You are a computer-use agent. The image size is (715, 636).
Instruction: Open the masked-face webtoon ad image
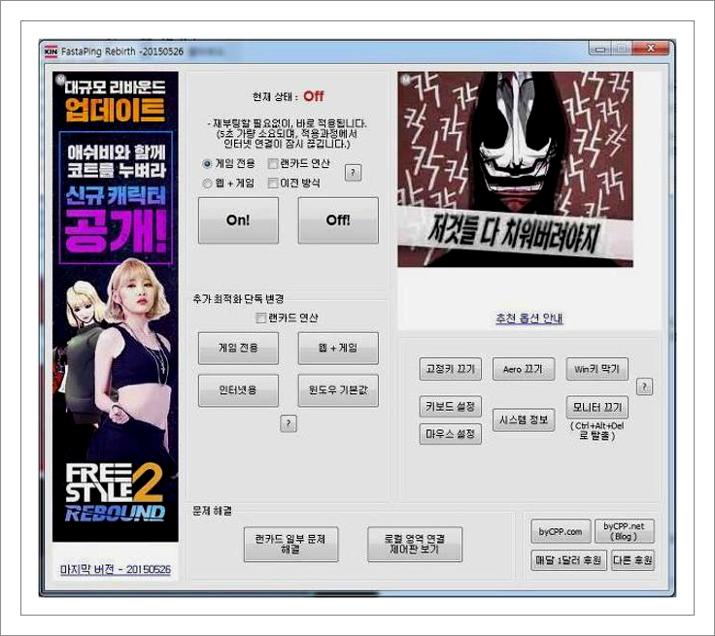(x=515, y=169)
